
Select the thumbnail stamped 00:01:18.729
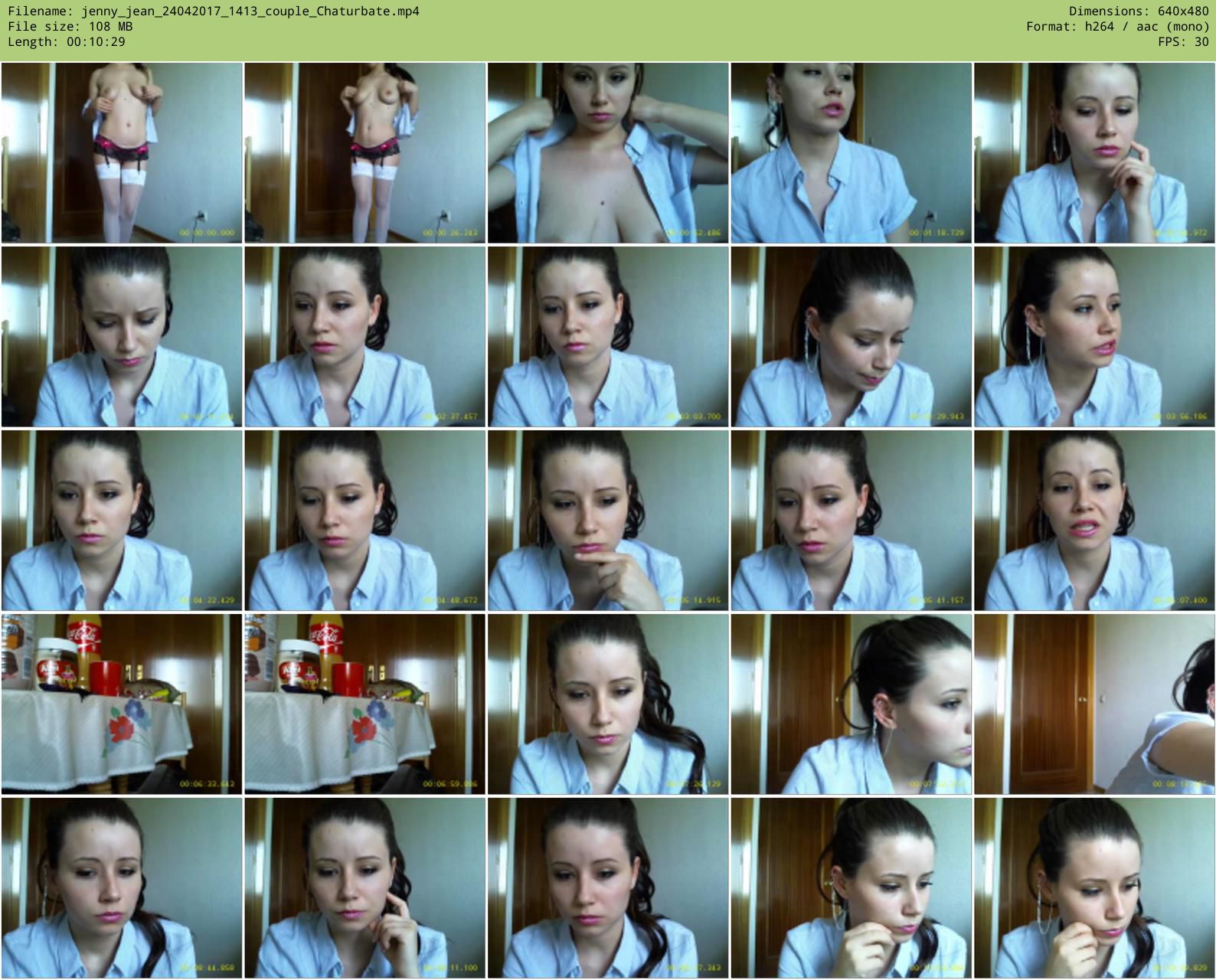(x=851, y=153)
